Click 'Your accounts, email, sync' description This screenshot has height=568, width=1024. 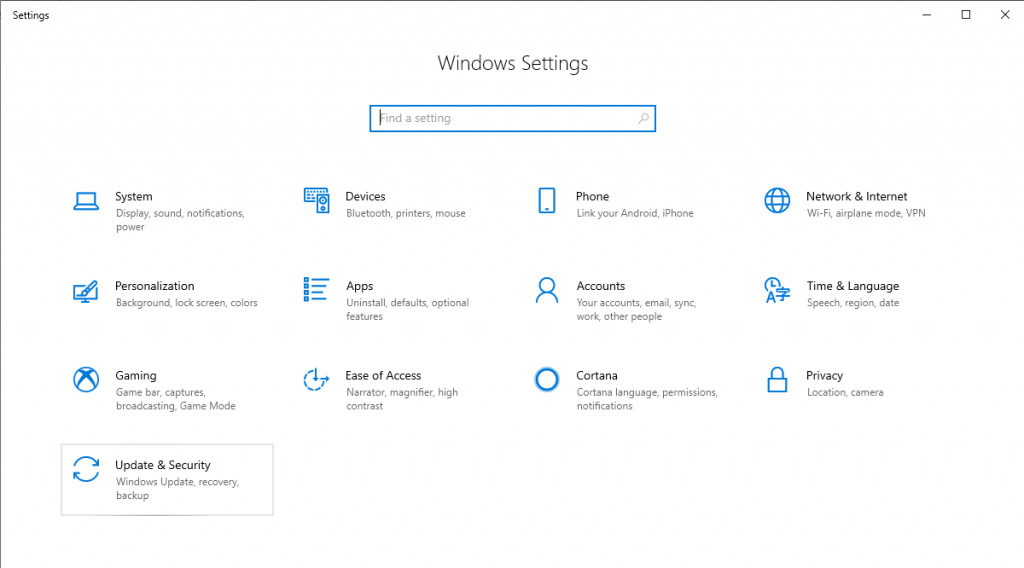636,309
